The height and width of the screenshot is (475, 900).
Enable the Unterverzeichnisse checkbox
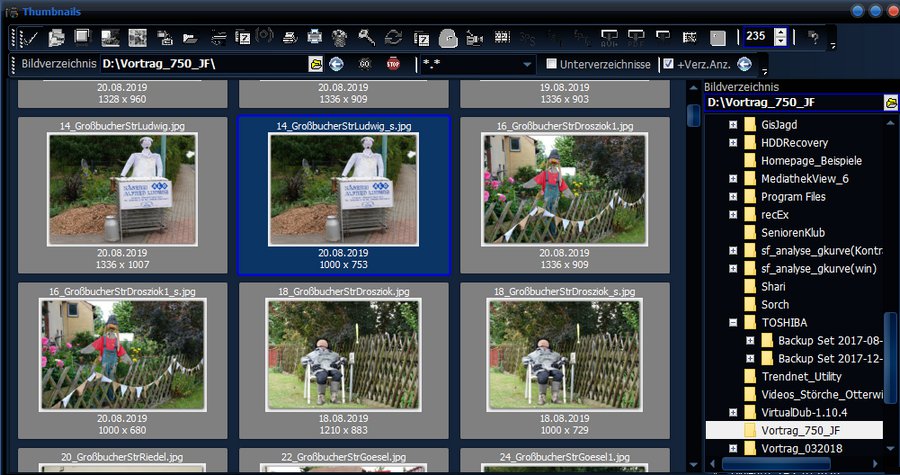(551, 64)
